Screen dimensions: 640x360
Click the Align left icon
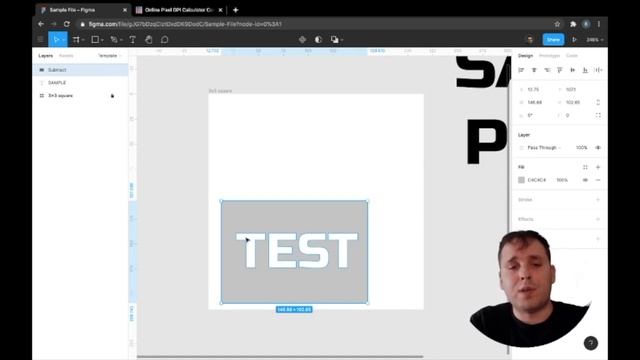coord(521,70)
